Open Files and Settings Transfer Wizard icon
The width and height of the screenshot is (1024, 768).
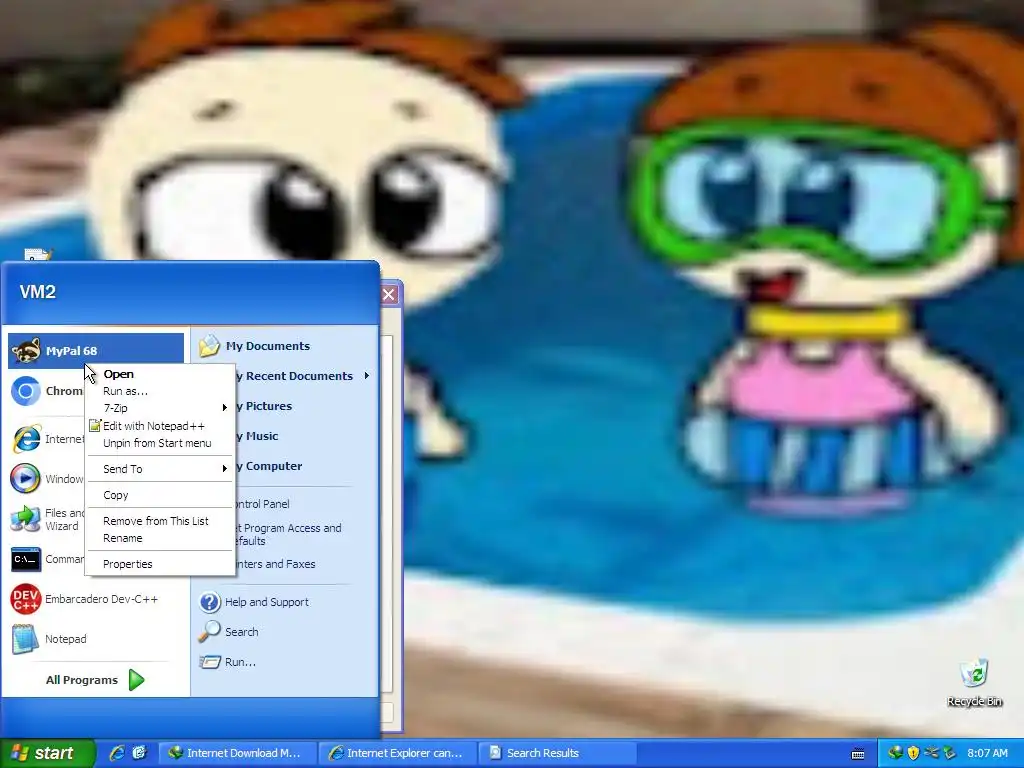tap(26, 519)
